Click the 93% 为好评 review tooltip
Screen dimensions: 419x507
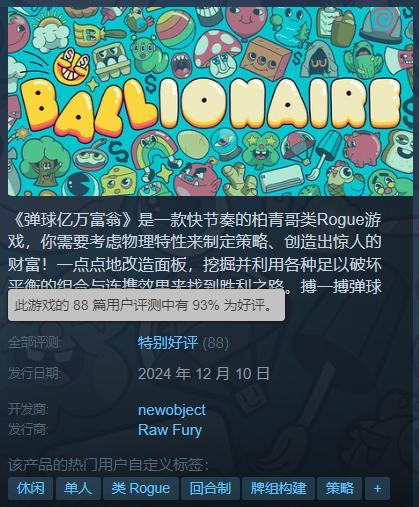[x=146, y=305]
